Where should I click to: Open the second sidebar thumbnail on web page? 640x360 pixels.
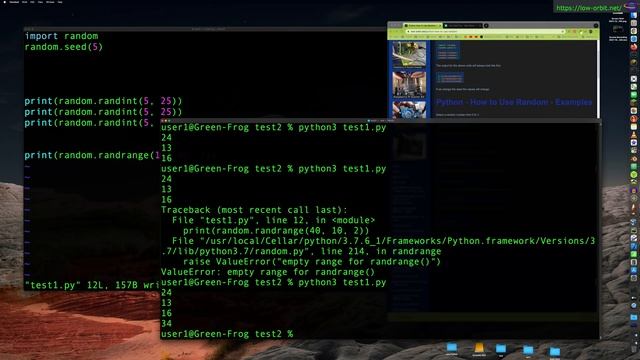pos(409,84)
